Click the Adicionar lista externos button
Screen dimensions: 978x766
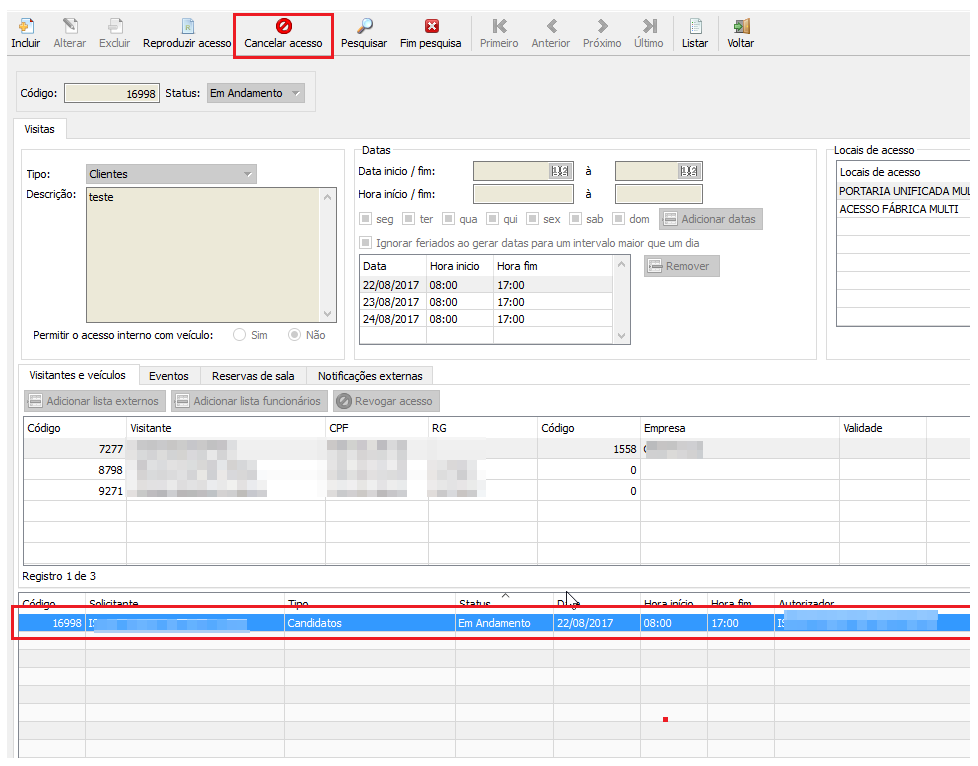tap(93, 401)
